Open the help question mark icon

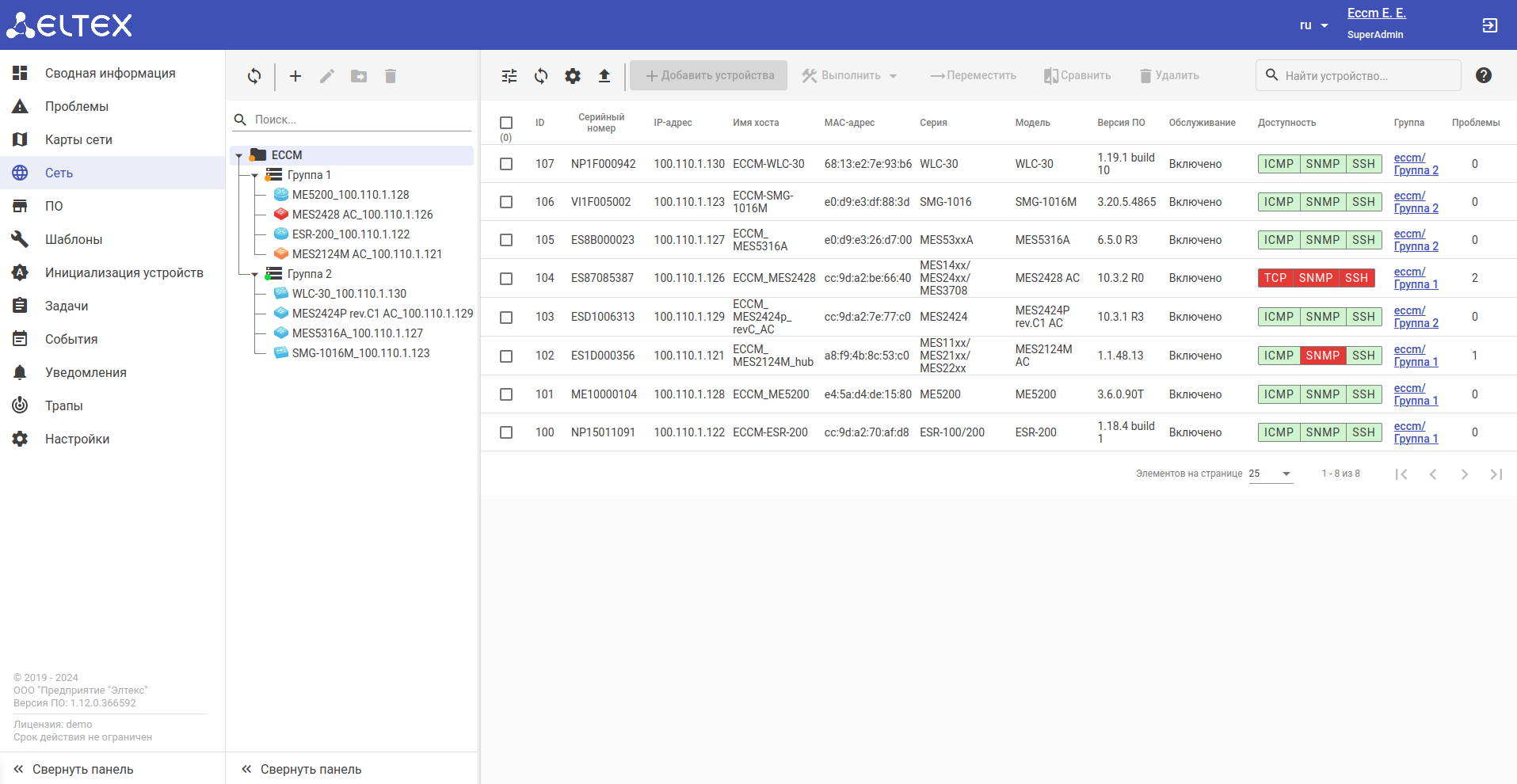click(x=1484, y=75)
